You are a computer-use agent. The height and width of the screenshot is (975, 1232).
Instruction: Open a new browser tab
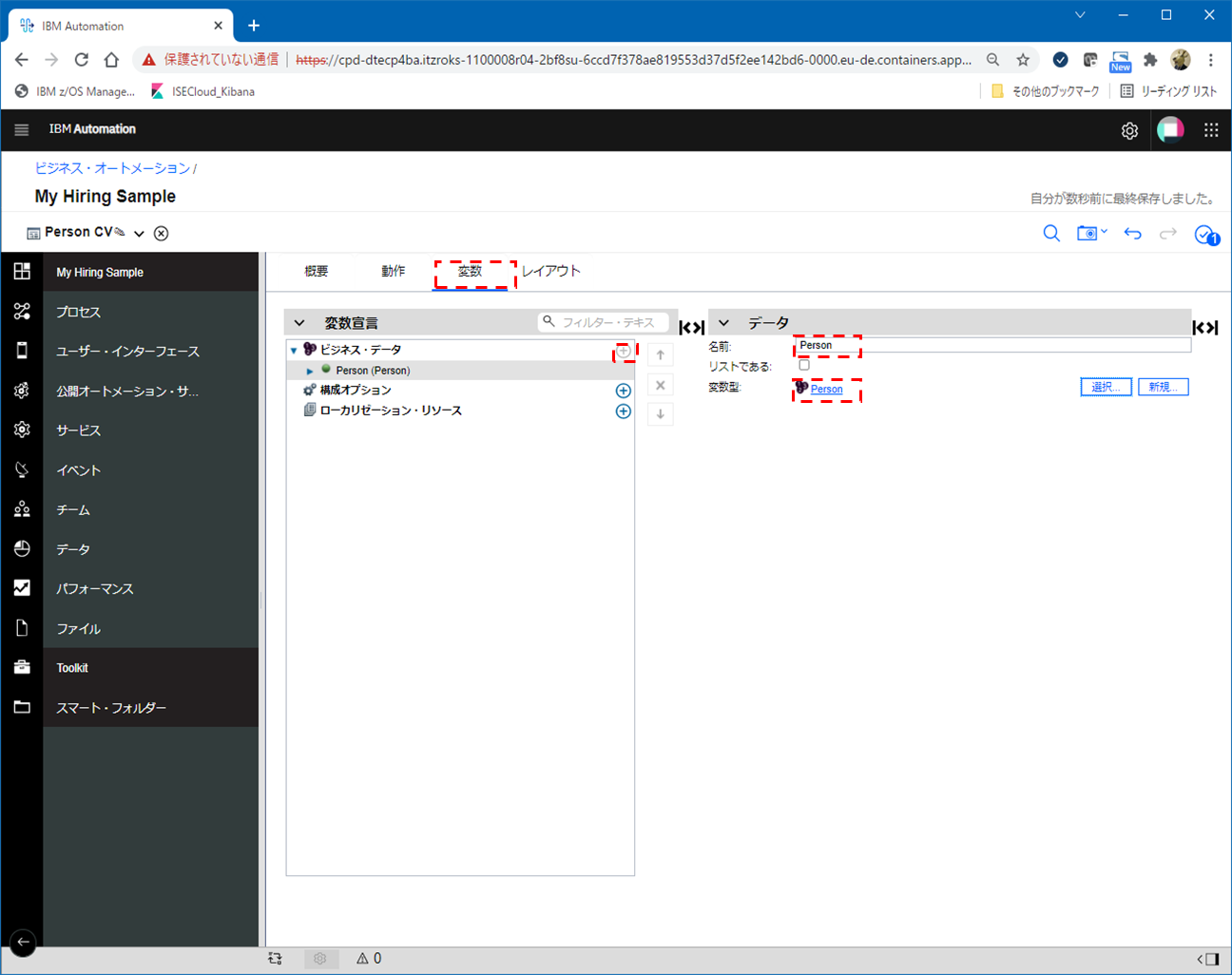click(254, 26)
